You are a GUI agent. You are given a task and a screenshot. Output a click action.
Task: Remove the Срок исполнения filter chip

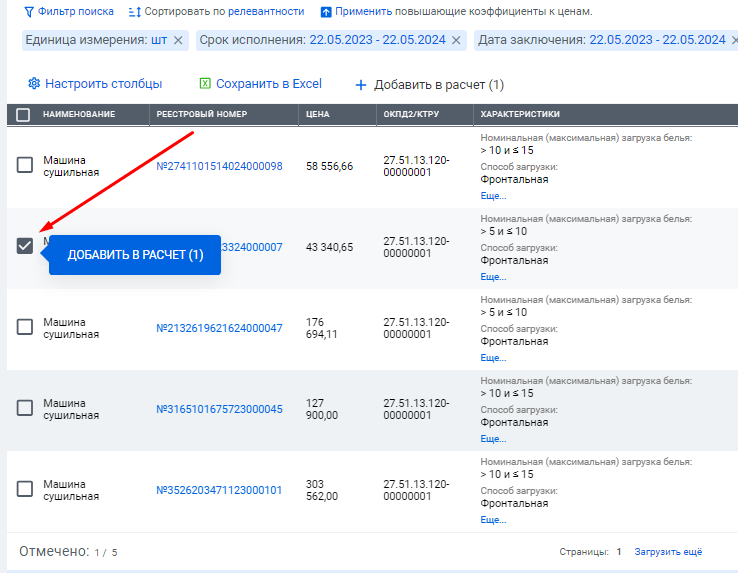(x=456, y=40)
